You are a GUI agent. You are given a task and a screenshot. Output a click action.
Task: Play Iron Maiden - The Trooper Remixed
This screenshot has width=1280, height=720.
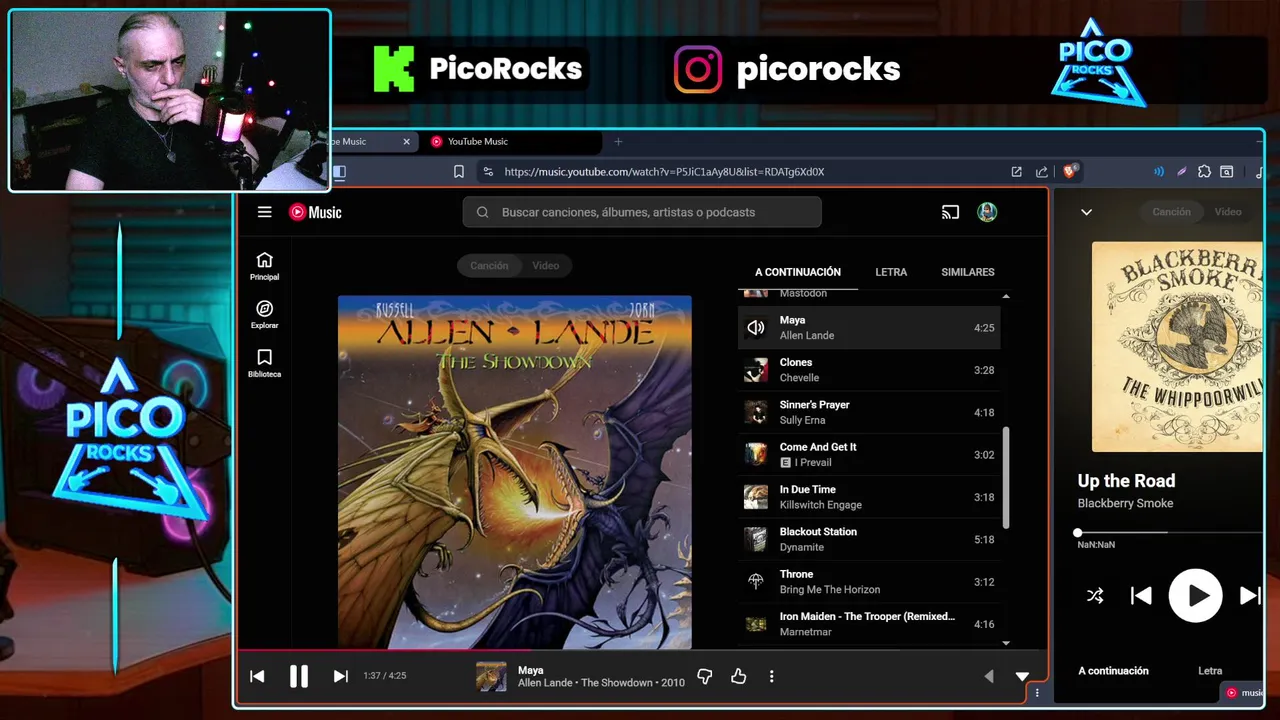pyautogui.click(x=869, y=624)
